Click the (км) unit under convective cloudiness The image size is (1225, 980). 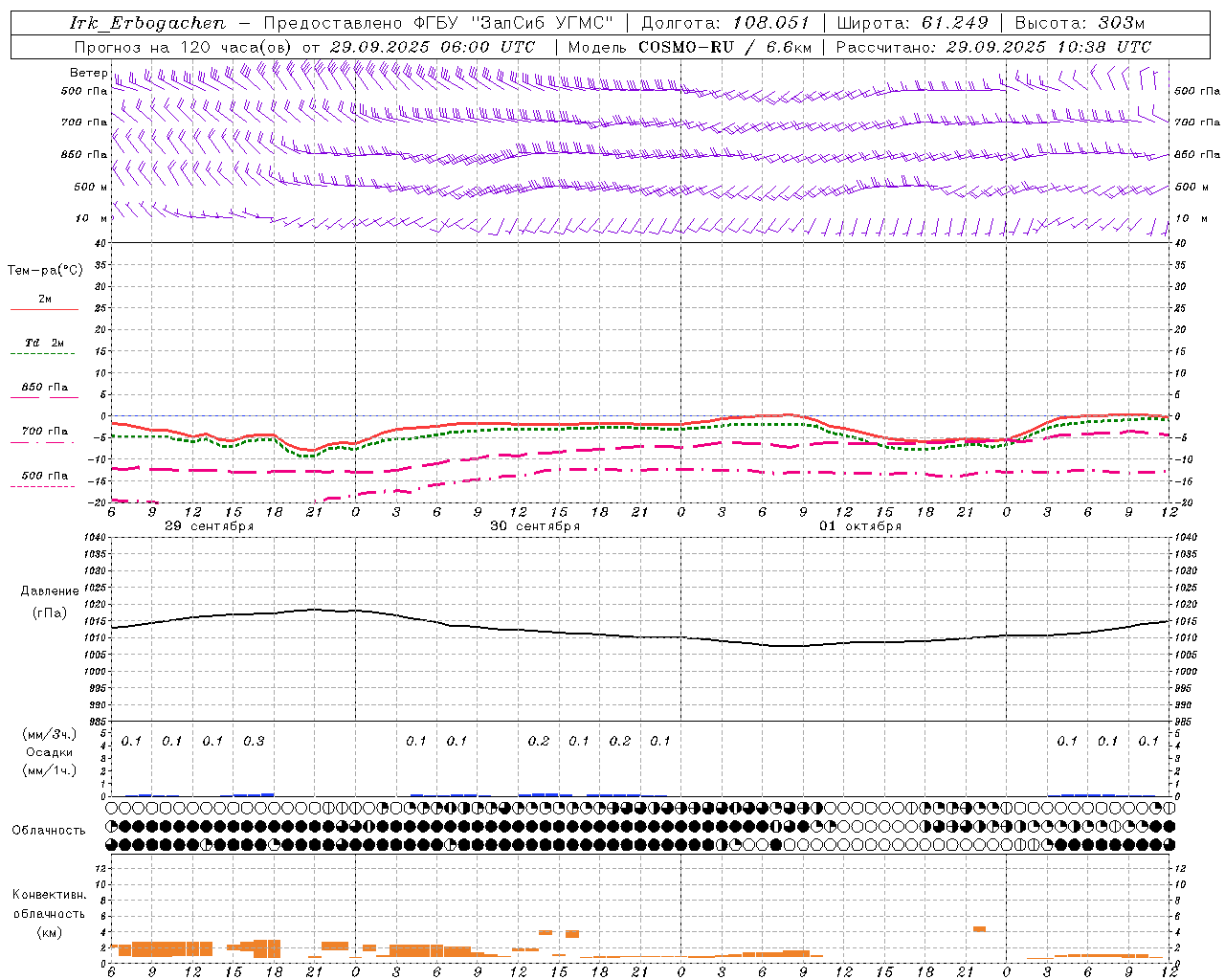50,932
